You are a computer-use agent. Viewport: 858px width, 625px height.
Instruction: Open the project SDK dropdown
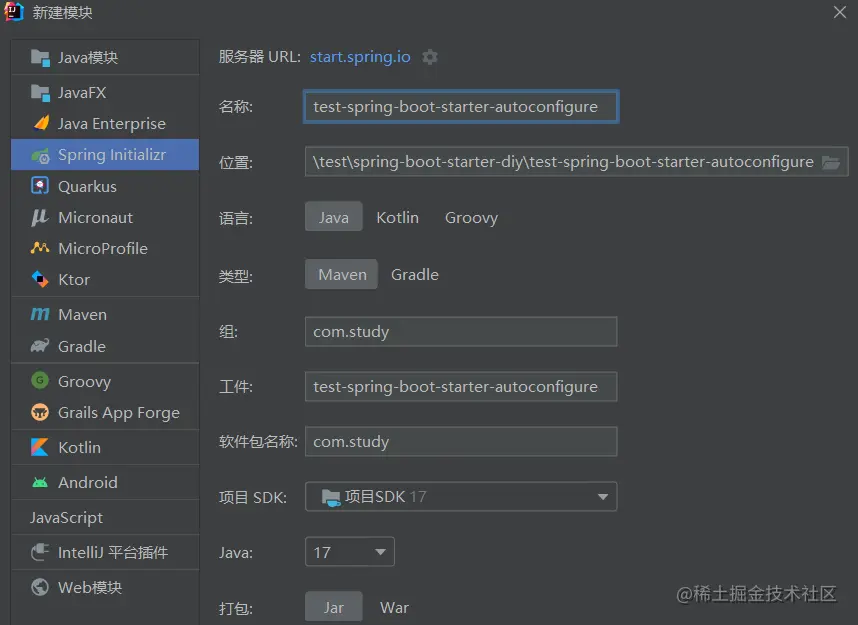click(461, 496)
